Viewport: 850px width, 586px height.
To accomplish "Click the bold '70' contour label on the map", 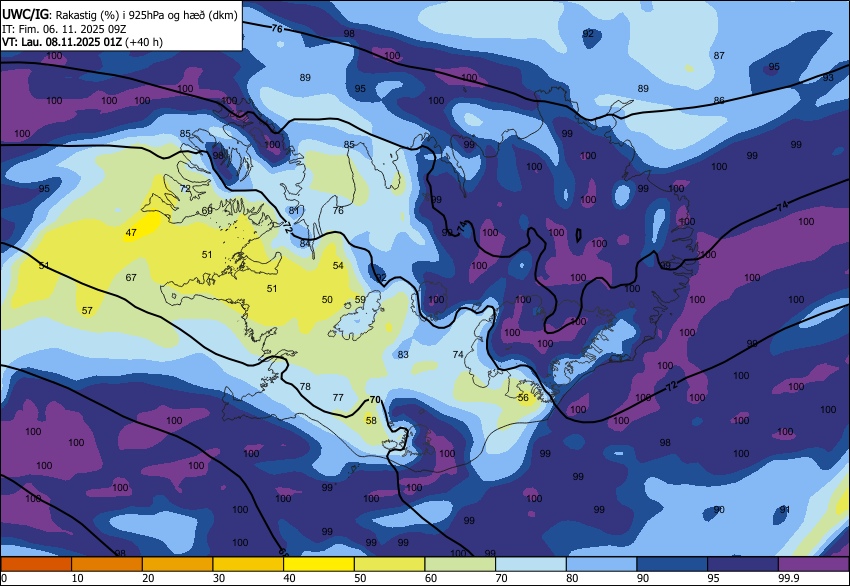I will tap(375, 400).
